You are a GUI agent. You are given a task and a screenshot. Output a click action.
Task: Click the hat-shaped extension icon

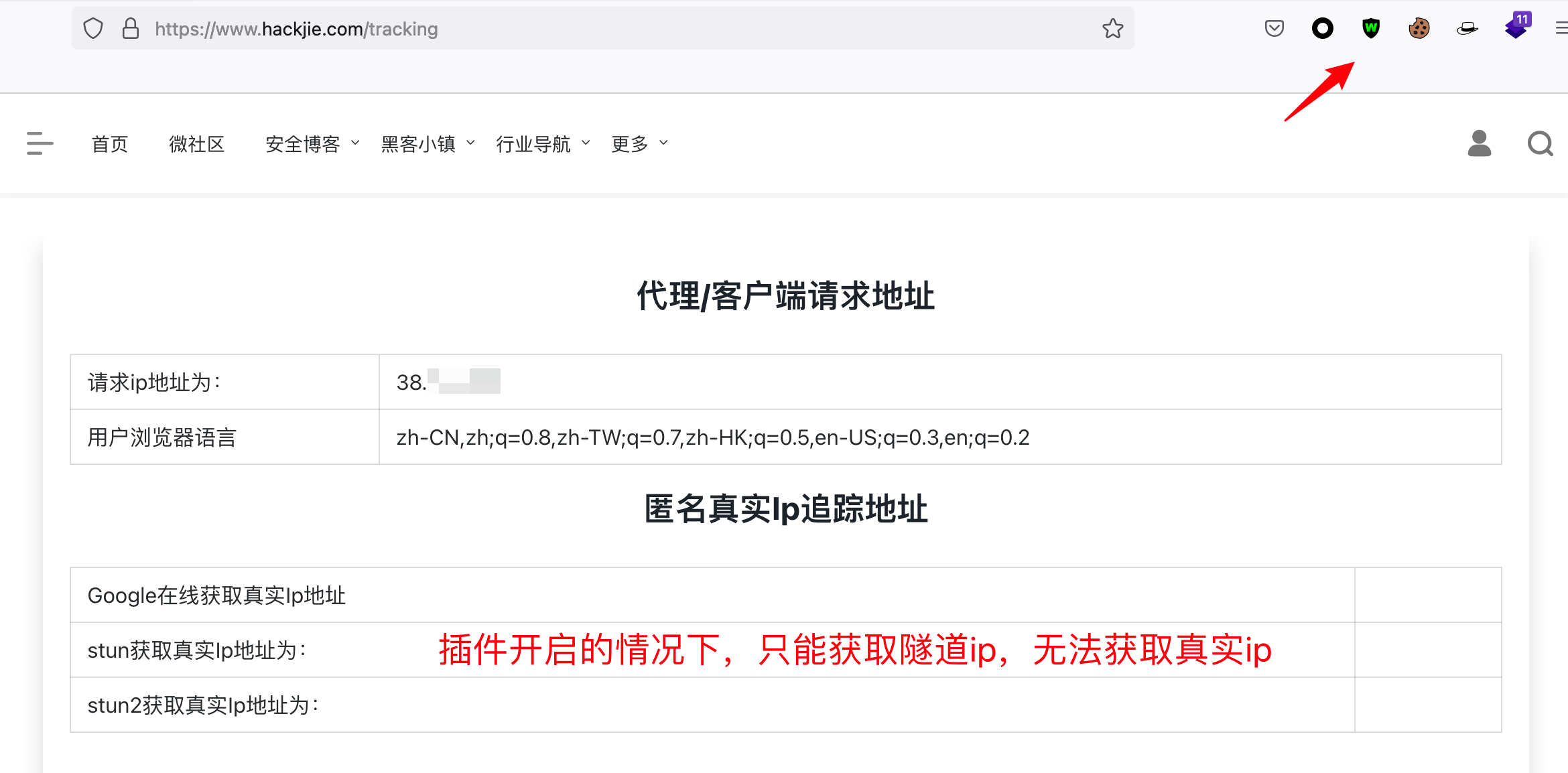coord(1467,29)
